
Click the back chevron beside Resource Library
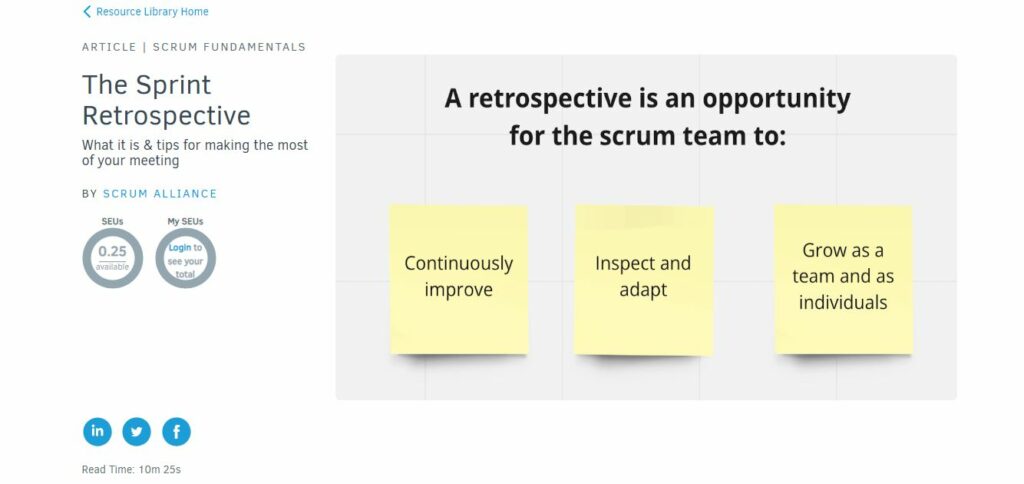coord(87,12)
